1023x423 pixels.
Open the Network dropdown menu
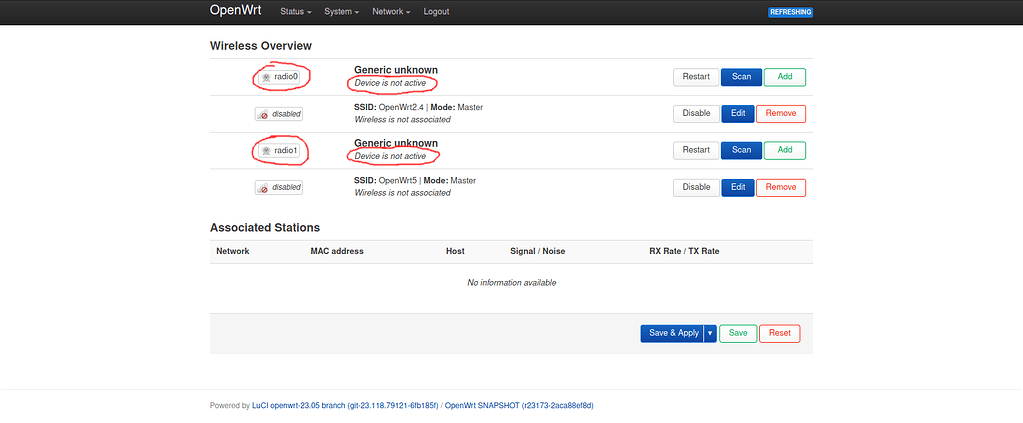[x=391, y=11]
